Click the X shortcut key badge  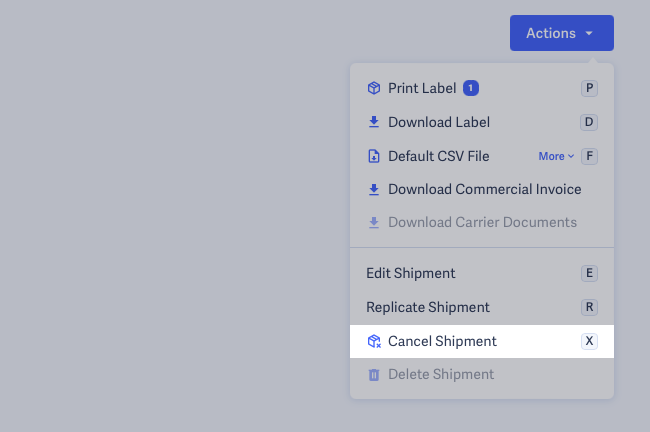tap(589, 341)
